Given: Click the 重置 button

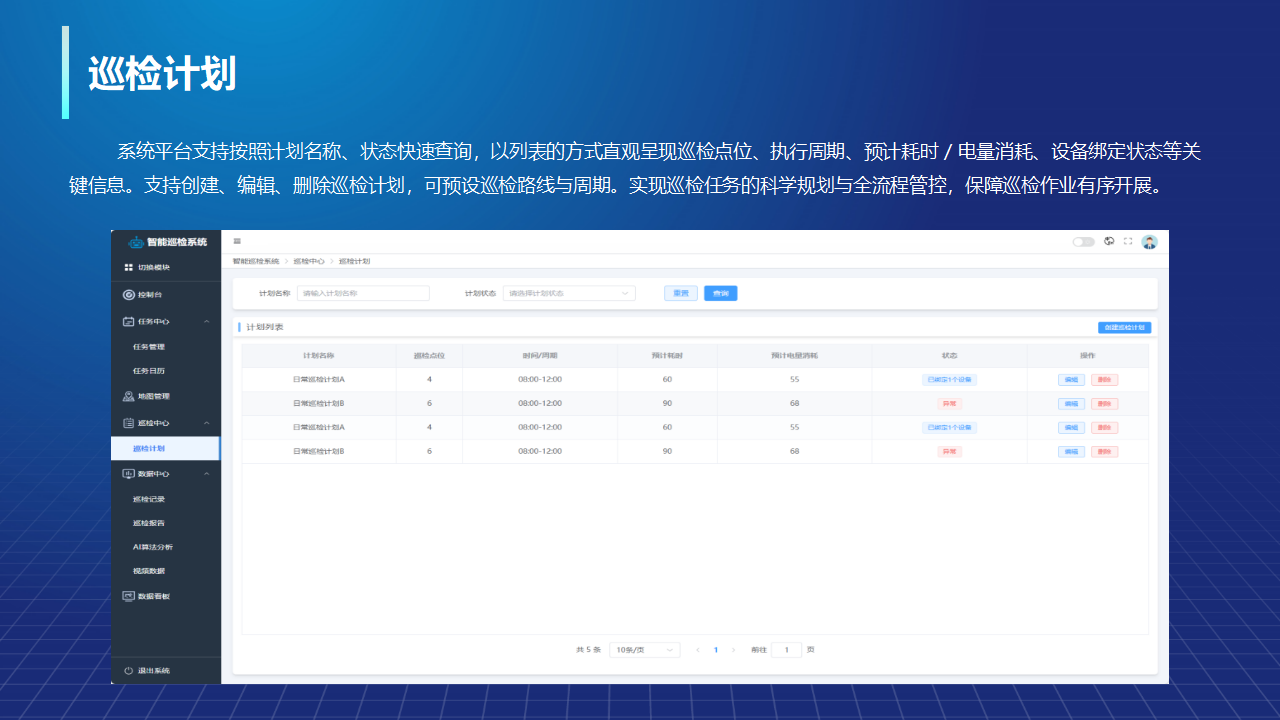Looking at the screenshot, I should [681, 293].
